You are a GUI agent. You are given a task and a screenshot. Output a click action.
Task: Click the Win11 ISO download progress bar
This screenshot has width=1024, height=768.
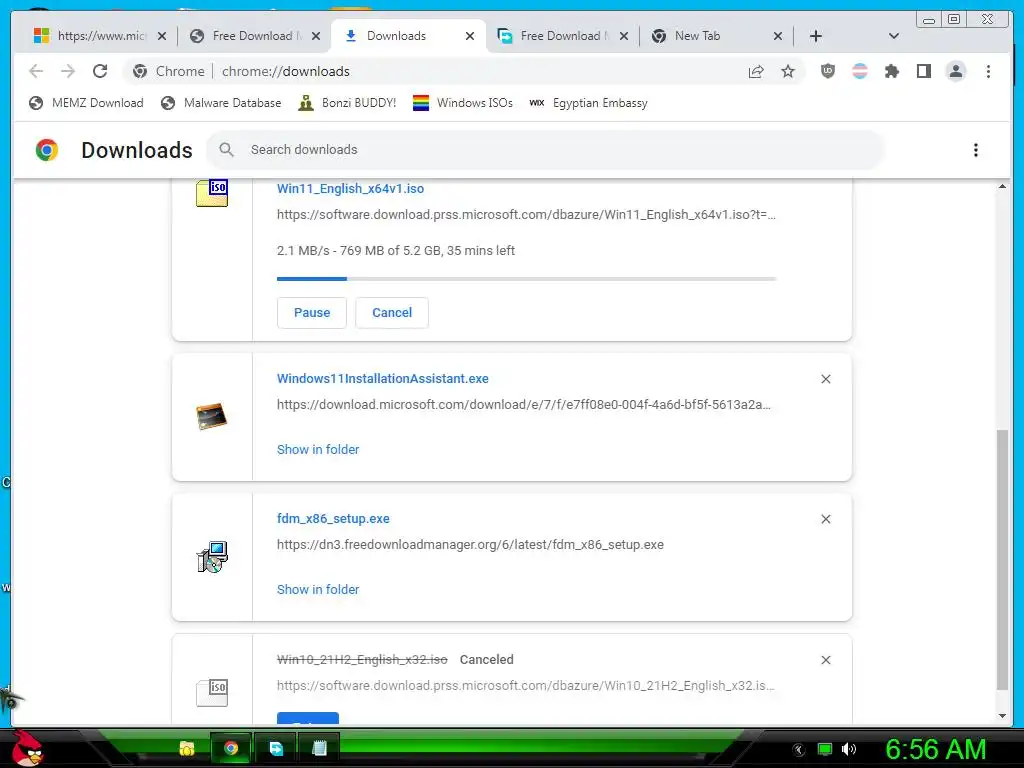[x=526, y=279]
